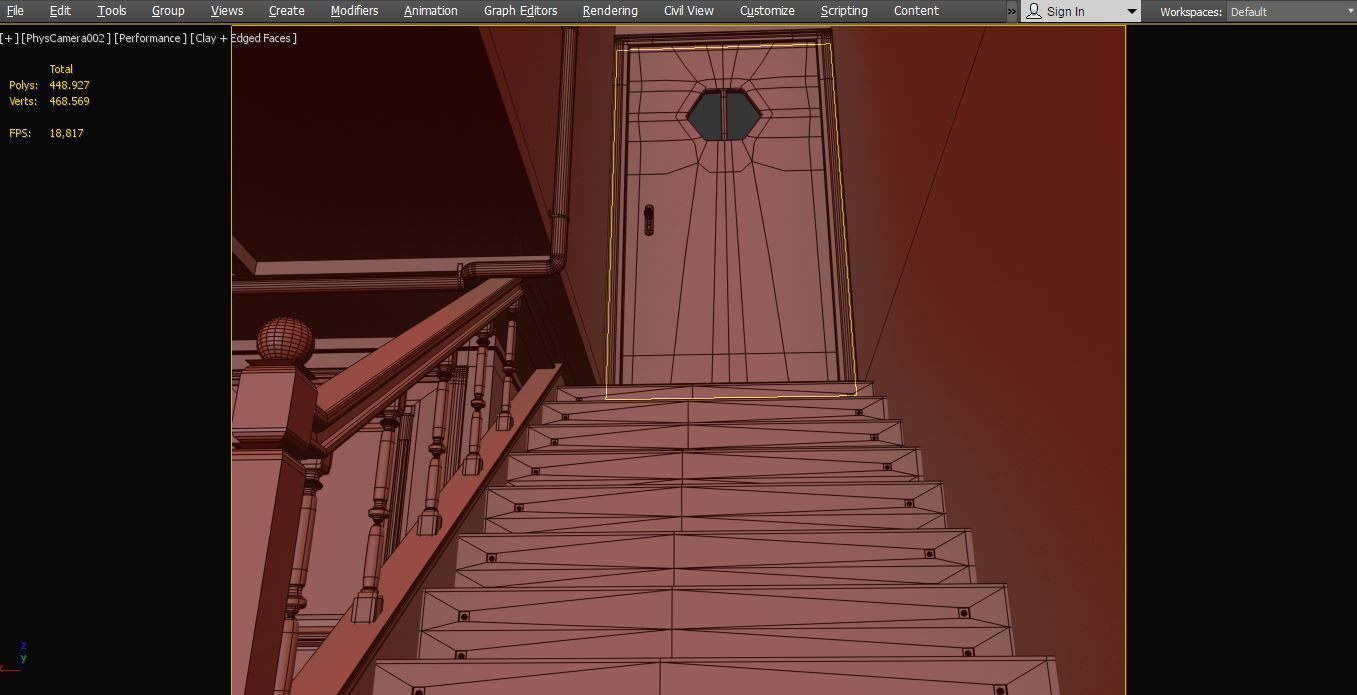
Task: Click the axis gizmo in corner
Action: pyautogui.click(x=14, y=658)
